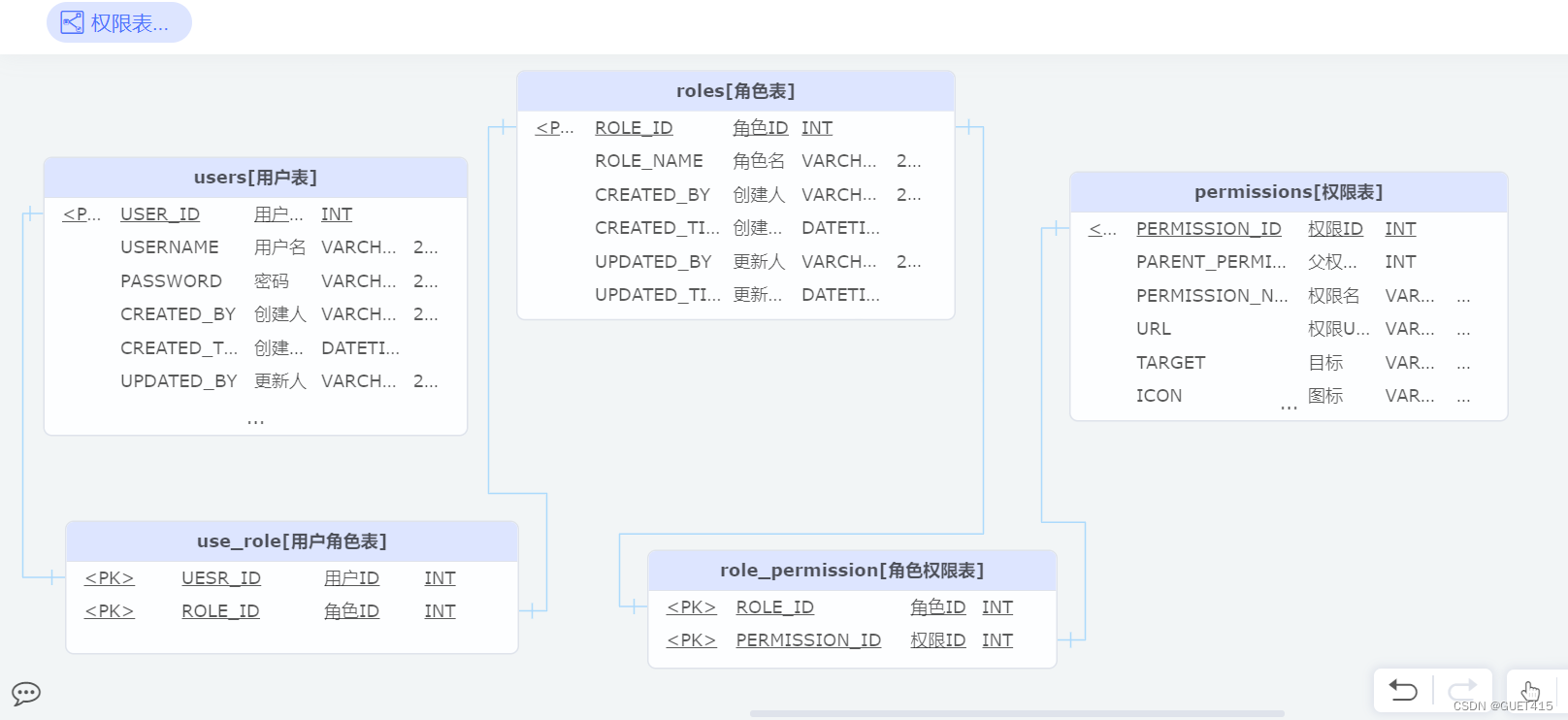Click UESR_ID field in use_role table

[221, 578]
